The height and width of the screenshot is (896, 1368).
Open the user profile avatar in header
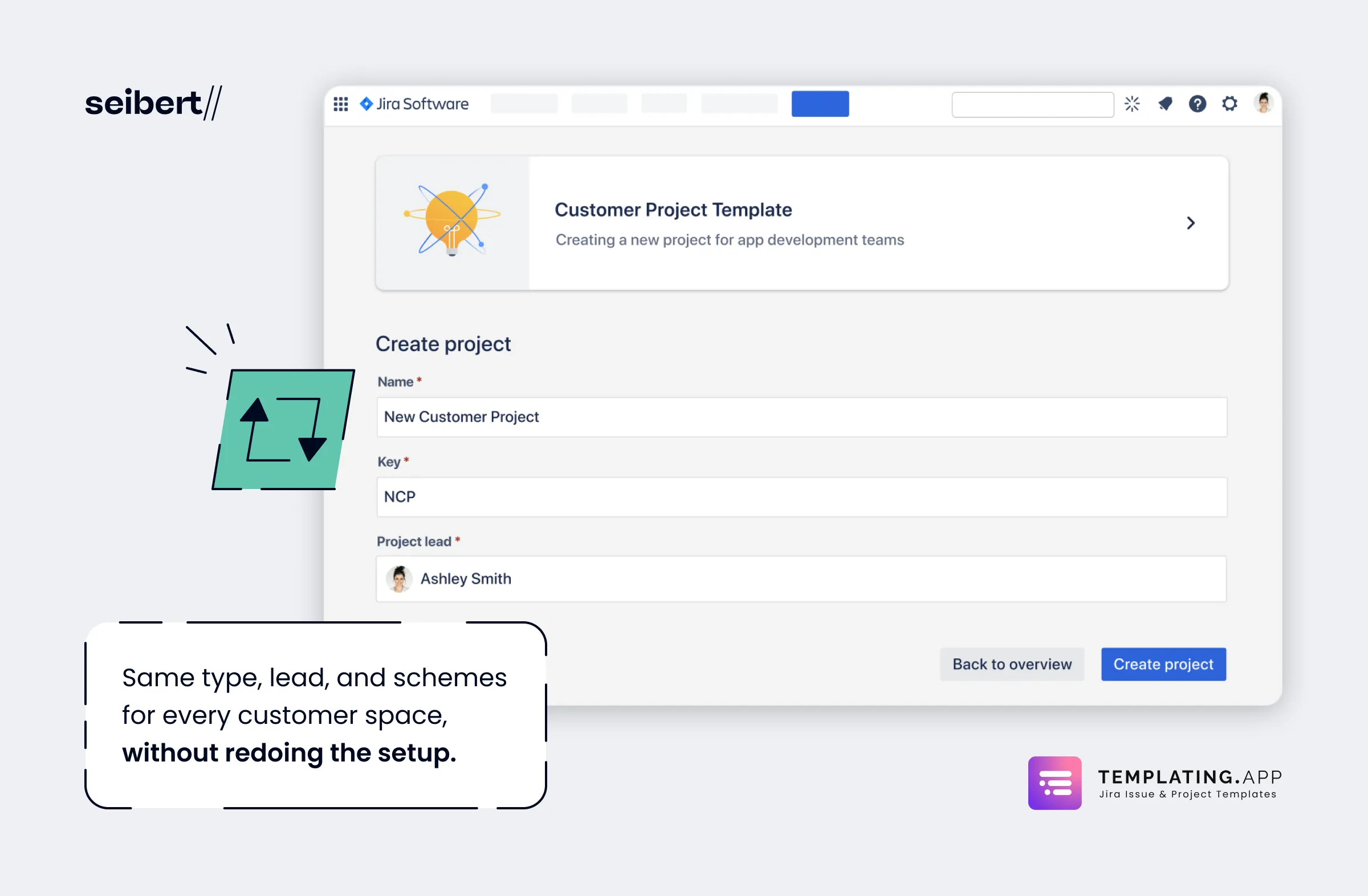point(1263,104)
